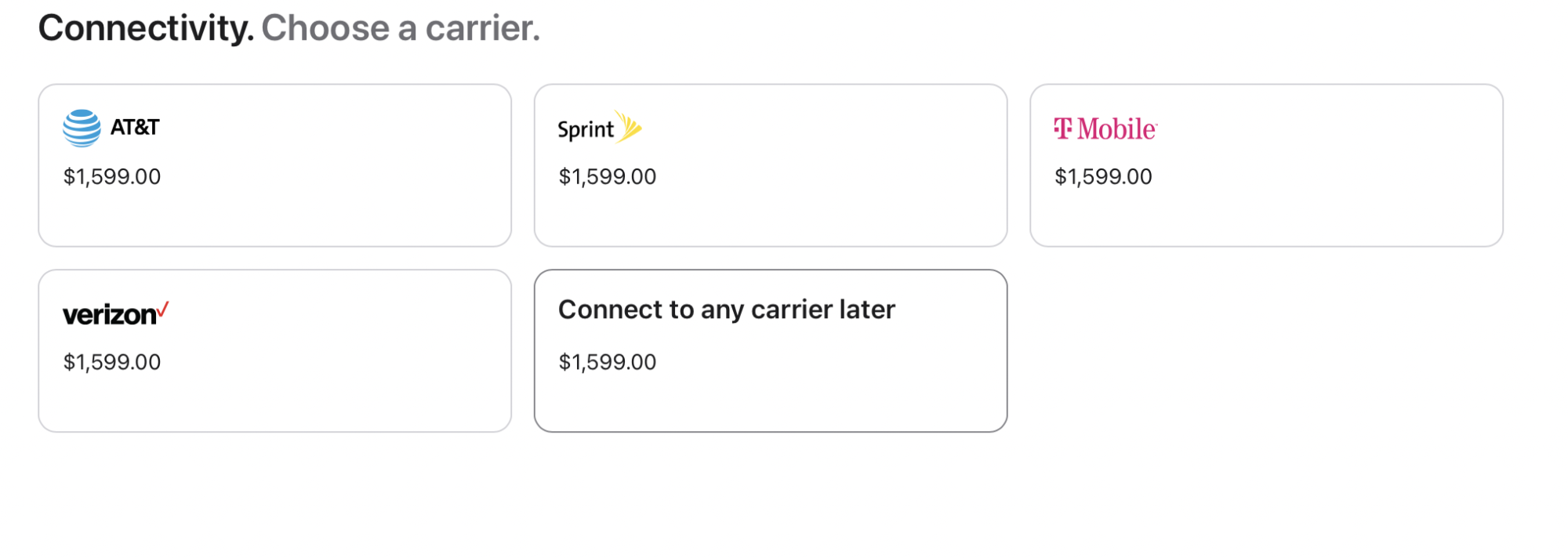Click the yellow Sprint logo

tap(629, 127)
